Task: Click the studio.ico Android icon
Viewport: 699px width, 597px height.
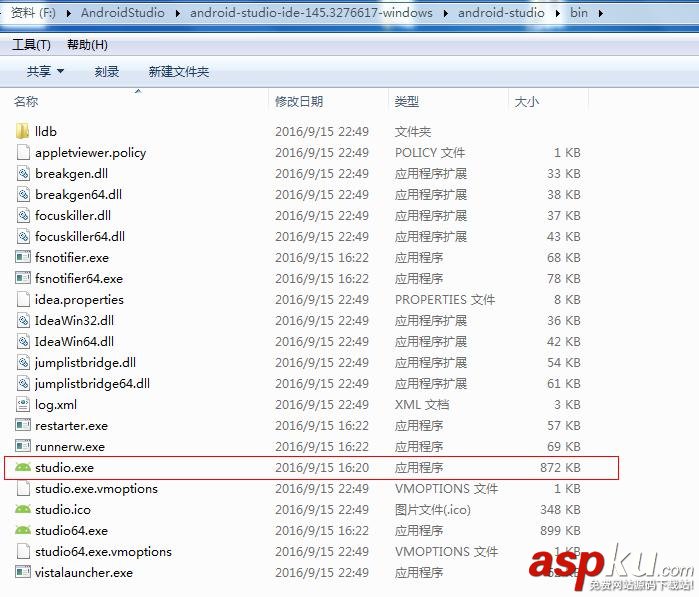Action: pyautogui.click(x=23, y=509)
